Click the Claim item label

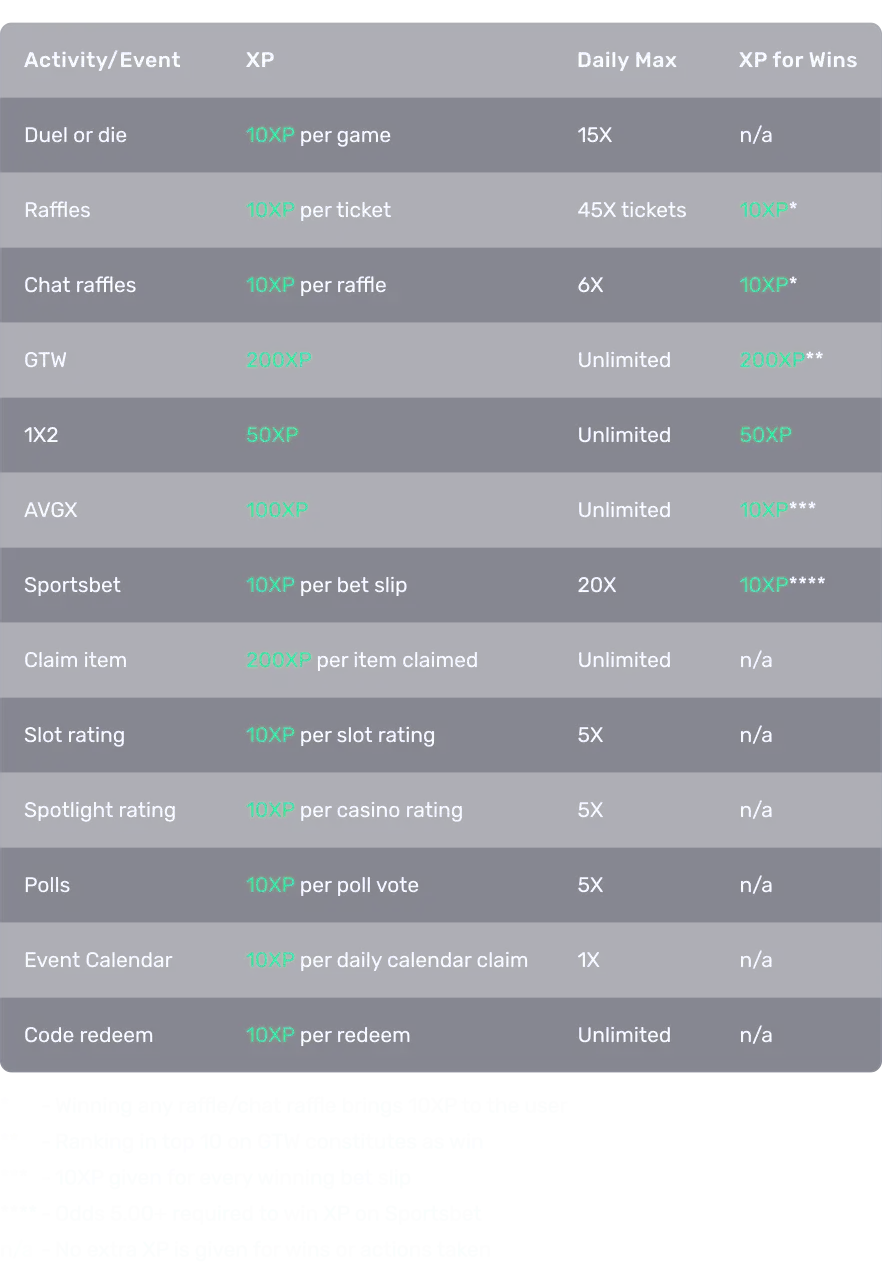tap(75, 660)
